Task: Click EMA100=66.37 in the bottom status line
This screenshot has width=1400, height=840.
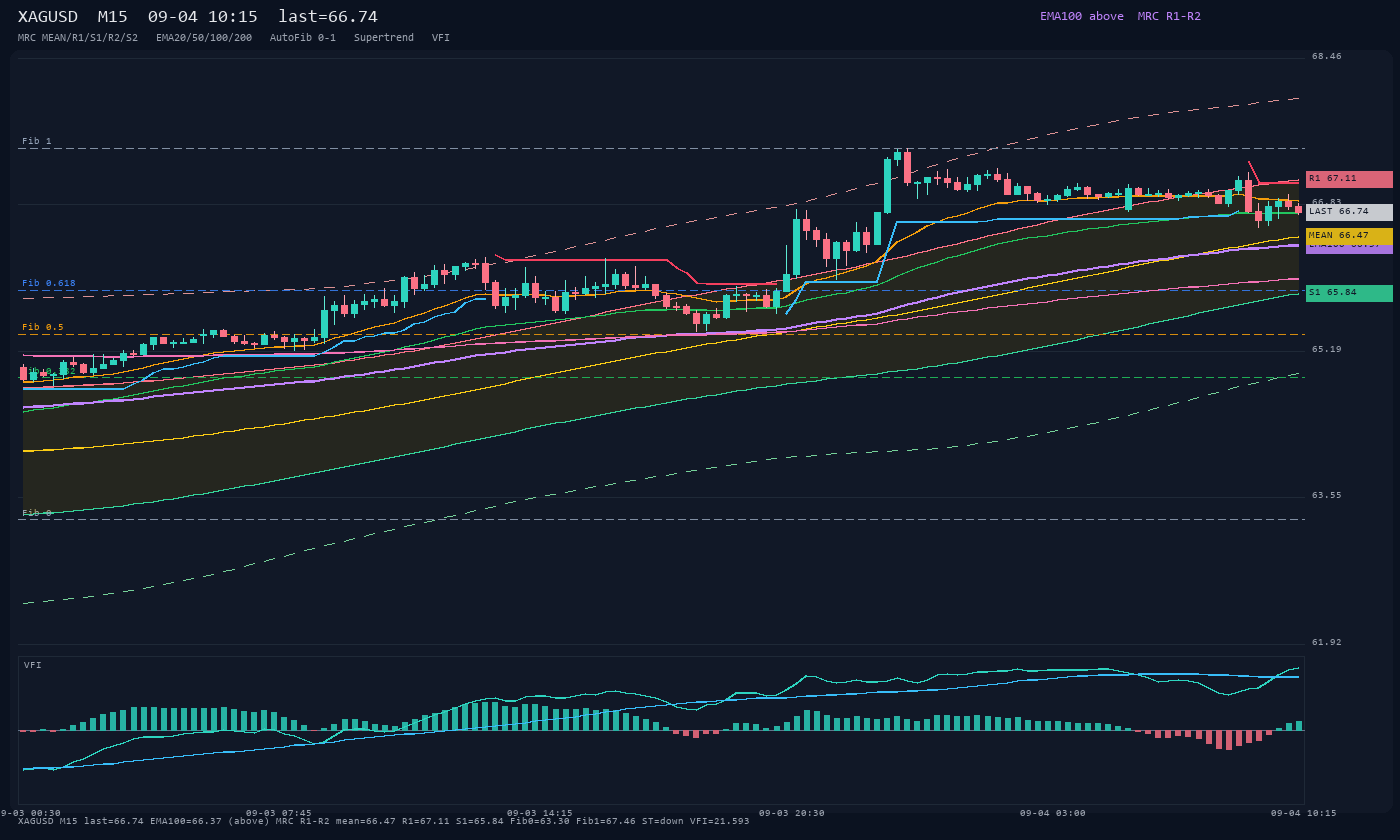Action: (186, 821)
